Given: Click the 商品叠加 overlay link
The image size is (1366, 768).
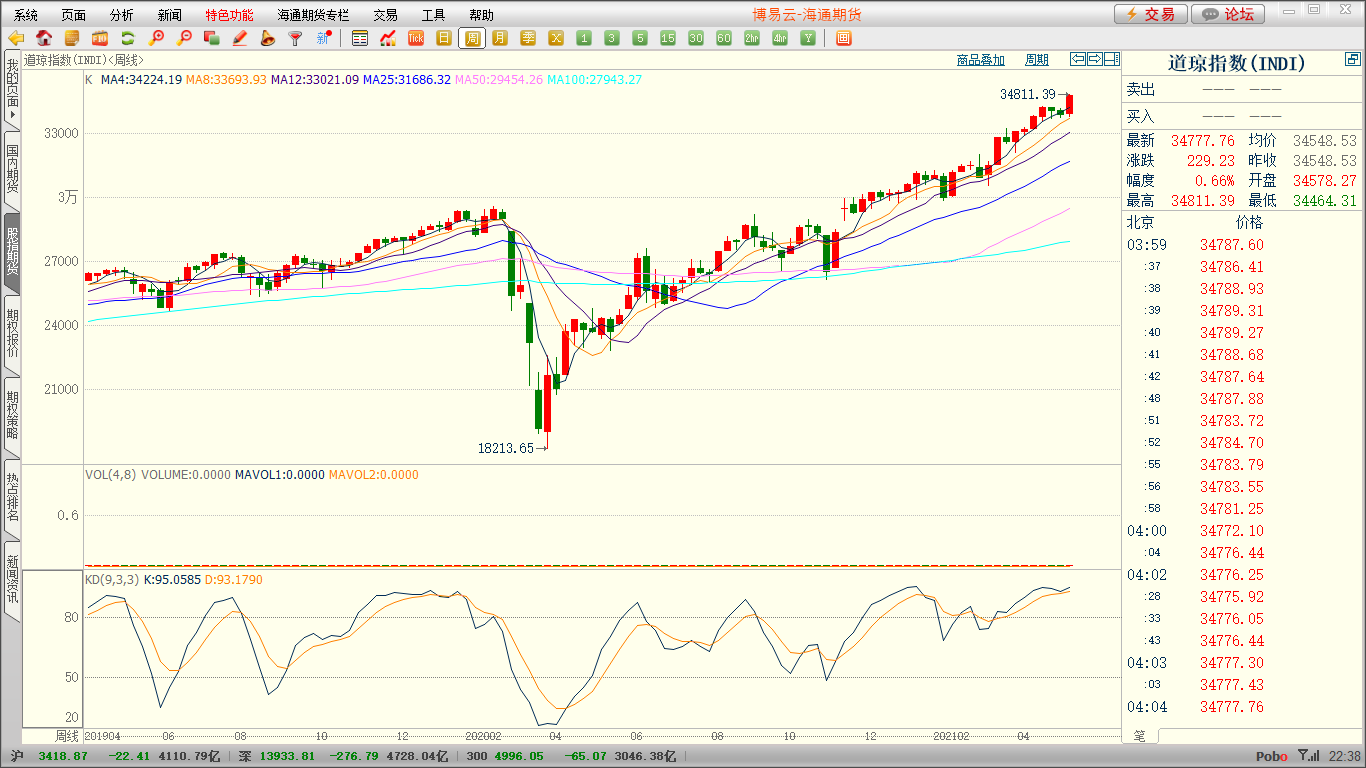Looking at the screenshot, I should [x=981, y=61].
